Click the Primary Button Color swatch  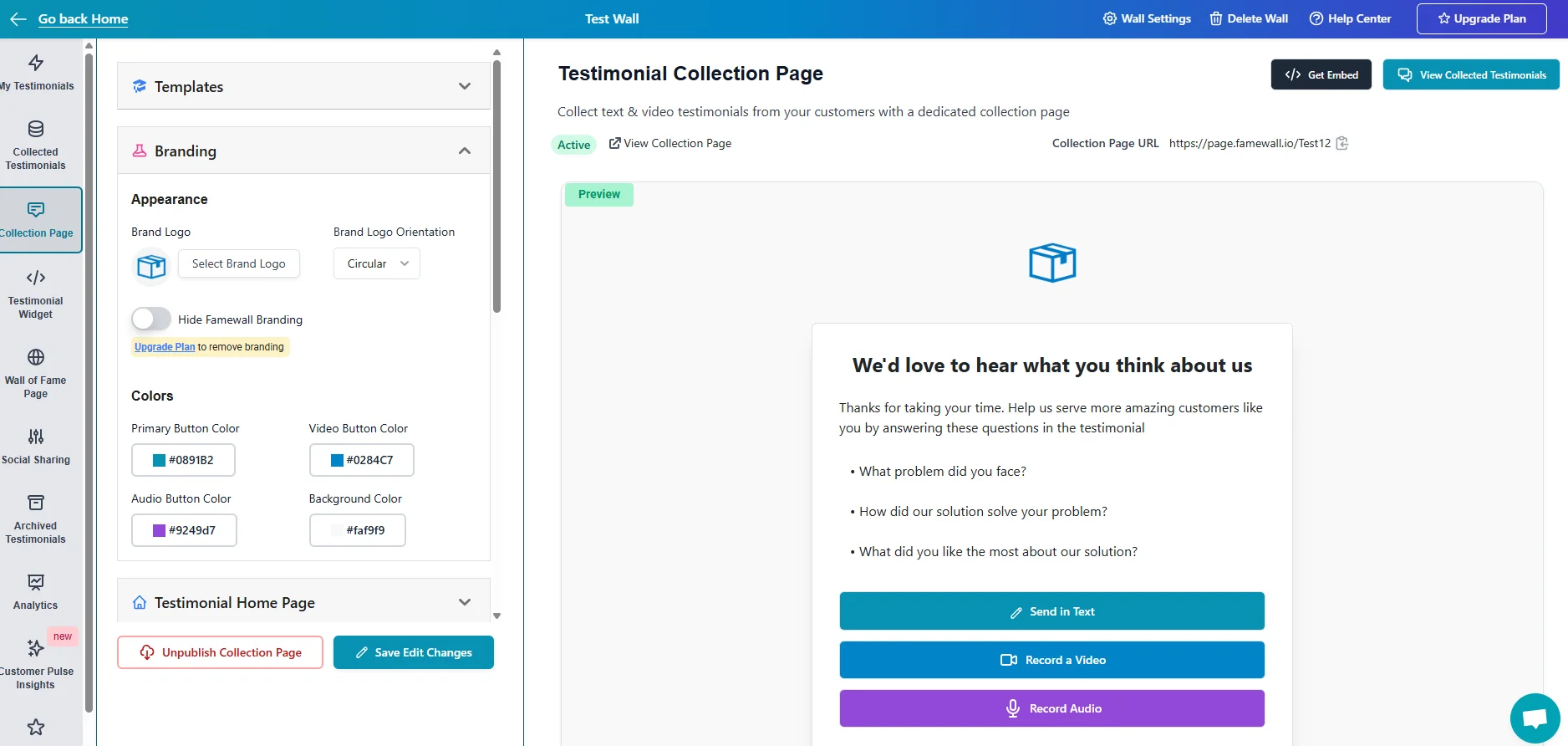coord(159,460)
